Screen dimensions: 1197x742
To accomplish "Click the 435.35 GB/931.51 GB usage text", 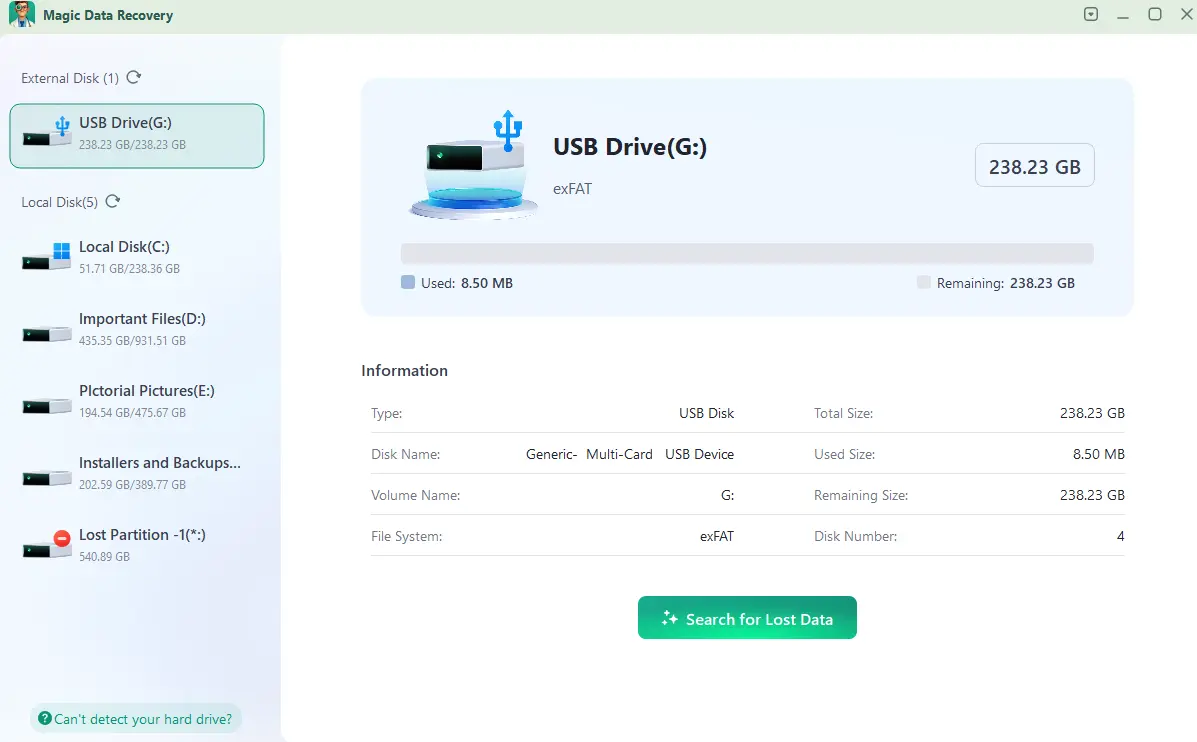I will coord(132,340).
